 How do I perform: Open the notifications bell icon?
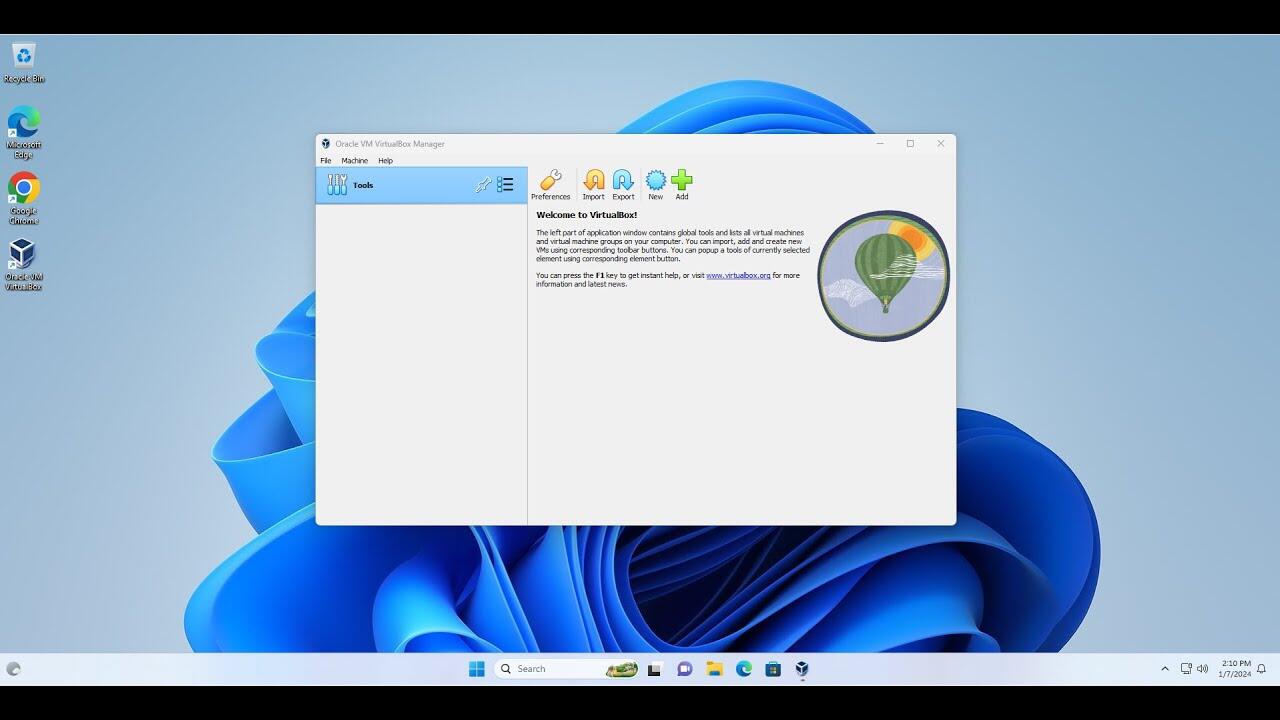point(1262,669)
